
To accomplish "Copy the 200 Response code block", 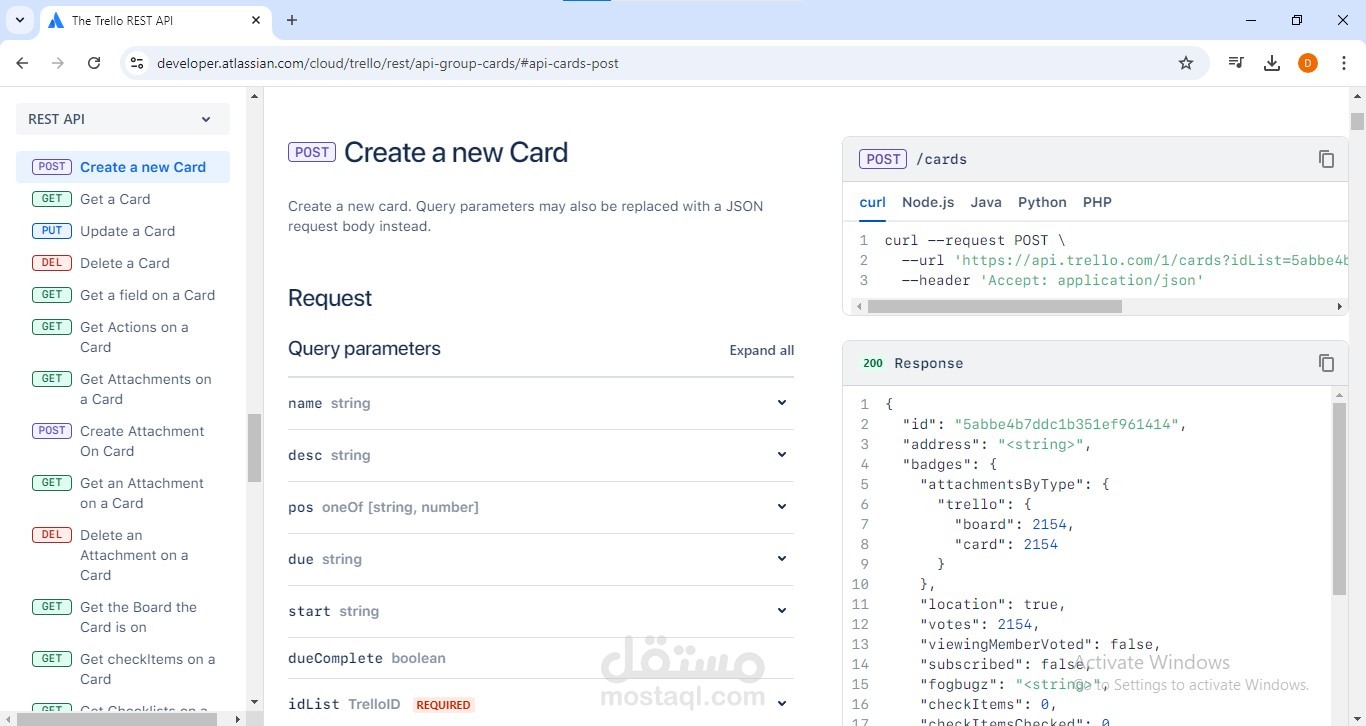I will tap(1326, 363).
